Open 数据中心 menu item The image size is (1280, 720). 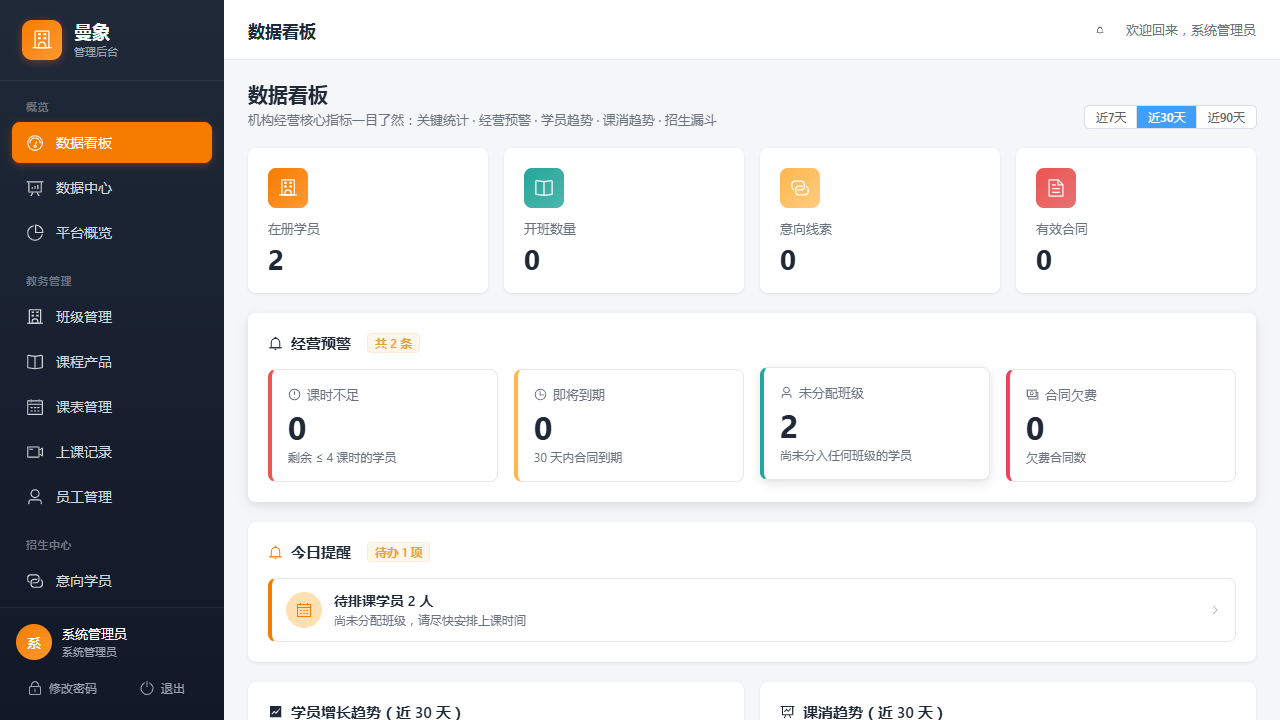[x=112, y=188]
